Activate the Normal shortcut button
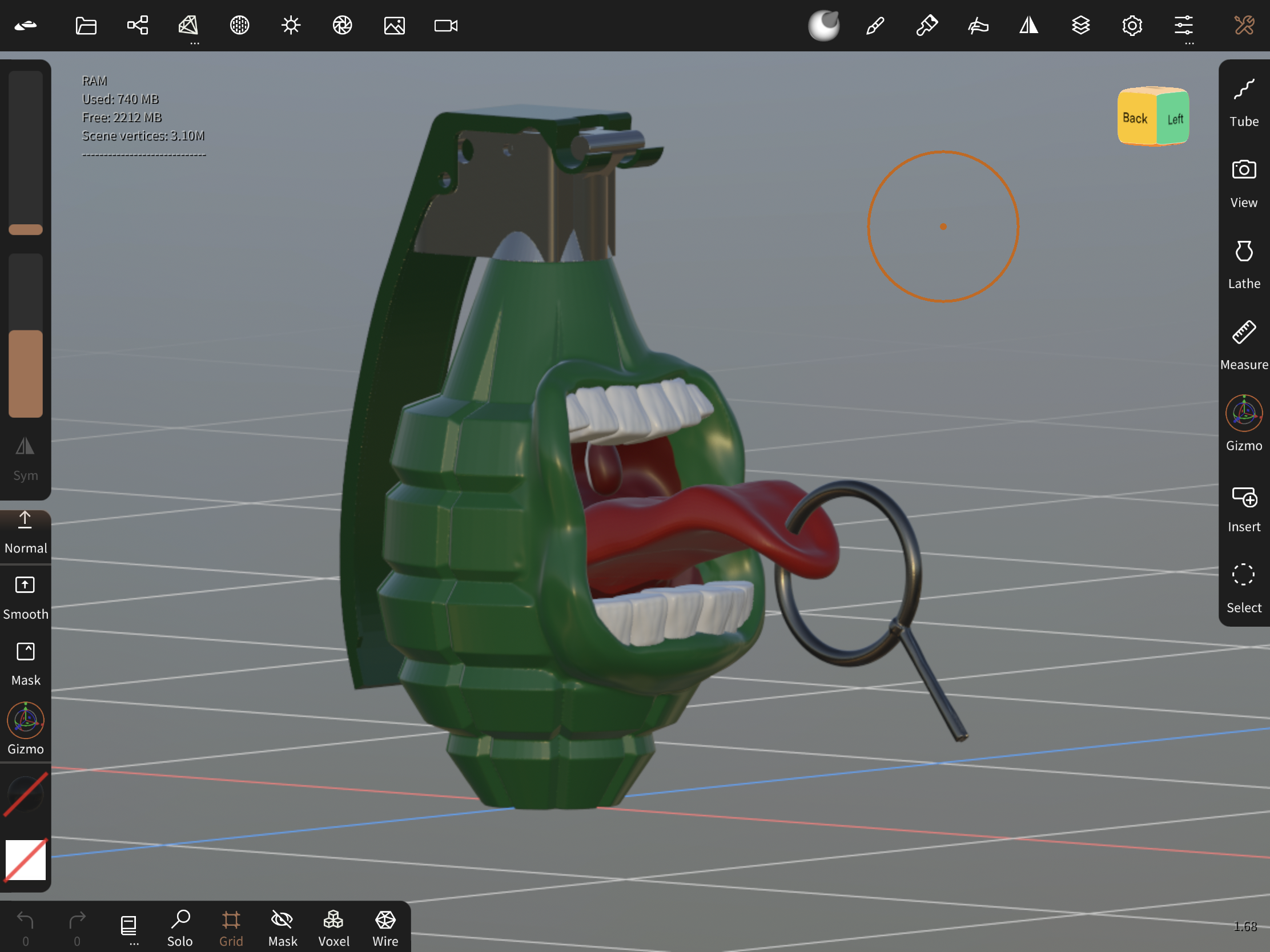Screen dimensions: 1270x952 tap(25, 533)
